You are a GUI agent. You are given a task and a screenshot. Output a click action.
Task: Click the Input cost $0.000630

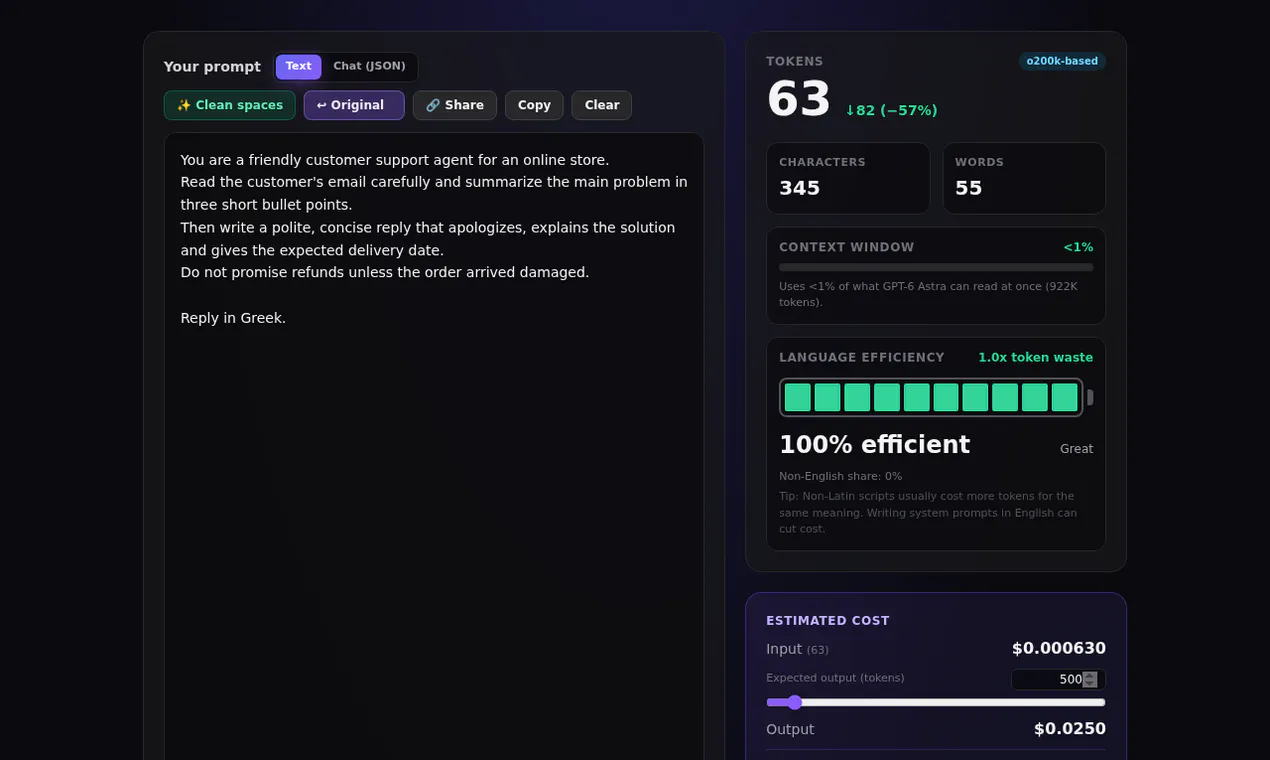point(1059,648)
